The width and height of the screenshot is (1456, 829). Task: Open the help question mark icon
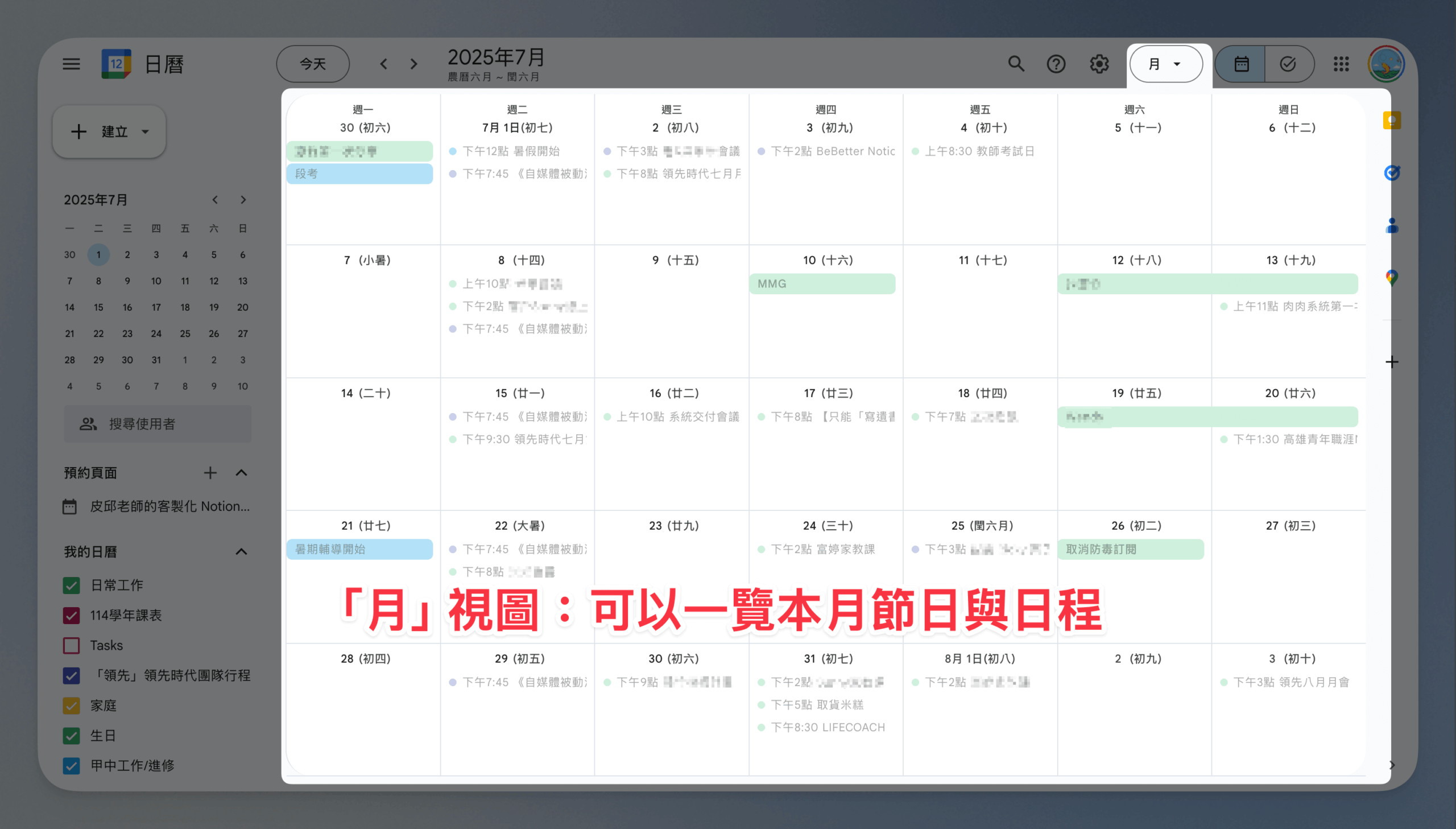coord(1056,64)
